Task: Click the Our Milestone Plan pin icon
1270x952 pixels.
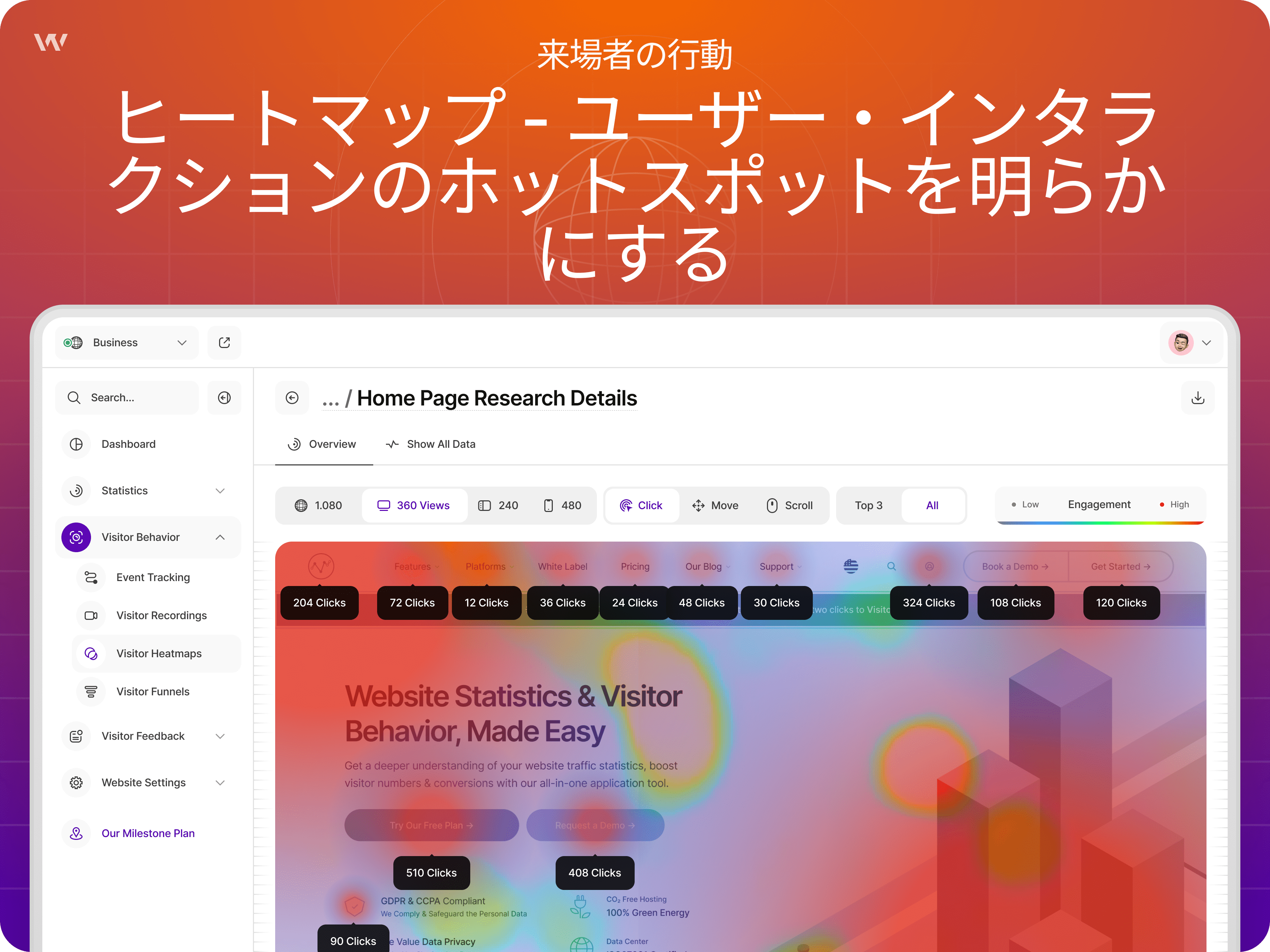Action: click(x=76, y=833)
